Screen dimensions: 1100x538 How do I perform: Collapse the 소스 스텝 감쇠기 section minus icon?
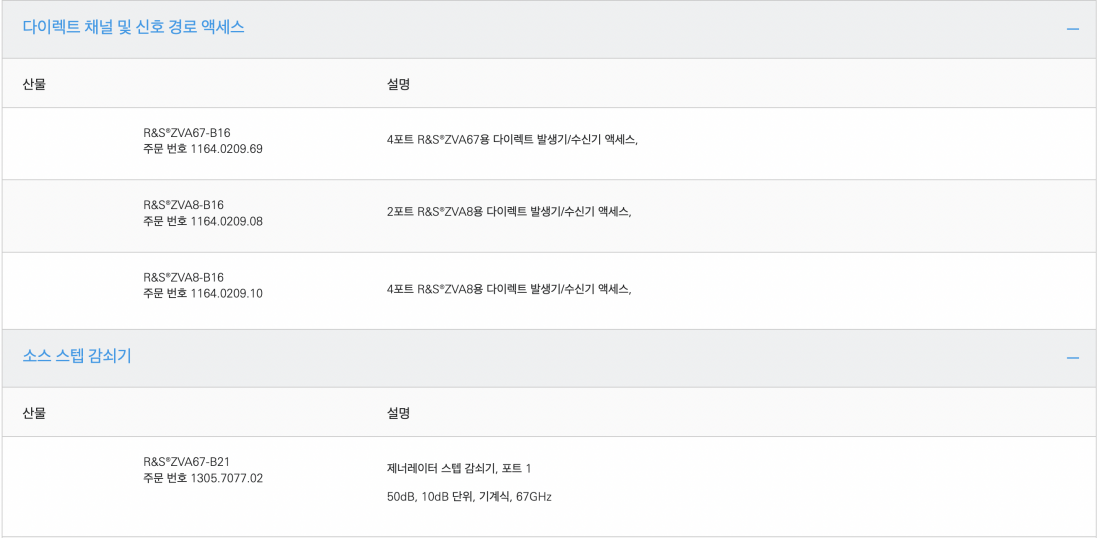coord(1073,358)
